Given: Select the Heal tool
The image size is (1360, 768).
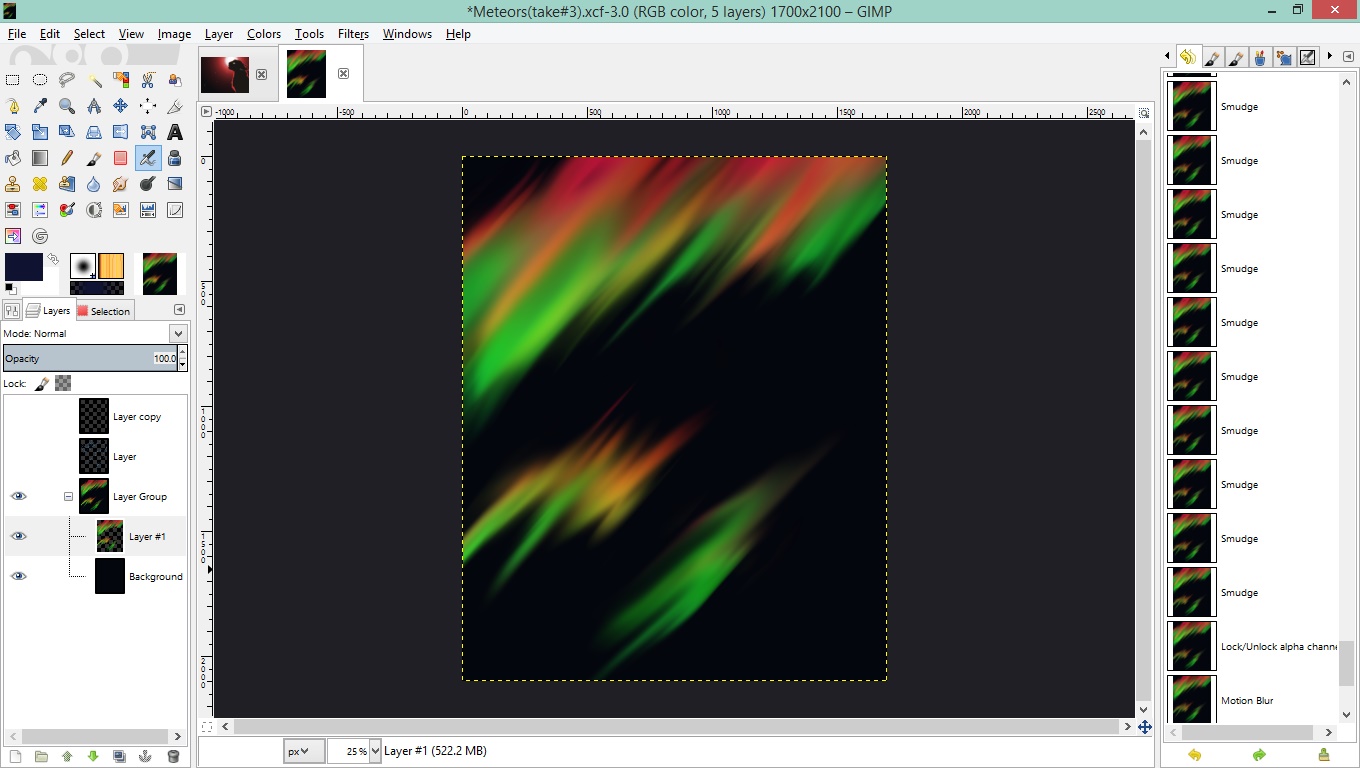Looking at the screenshot, I should pos(40,184).
